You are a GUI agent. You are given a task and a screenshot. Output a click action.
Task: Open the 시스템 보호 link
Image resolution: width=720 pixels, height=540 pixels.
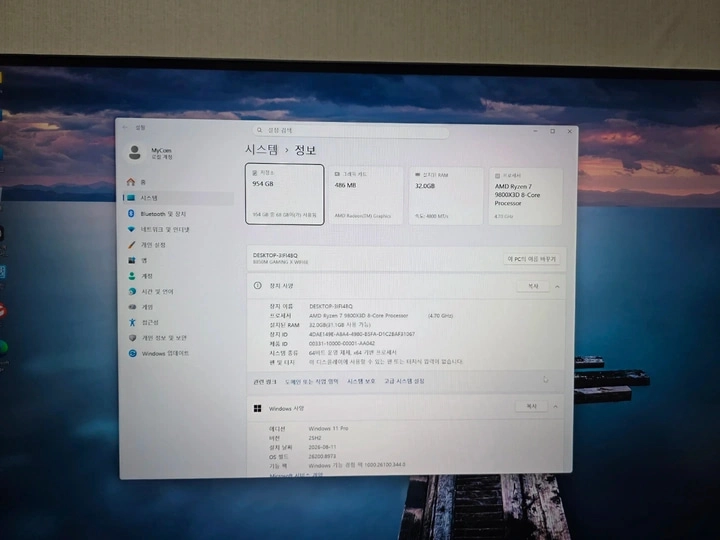(361, 381)
